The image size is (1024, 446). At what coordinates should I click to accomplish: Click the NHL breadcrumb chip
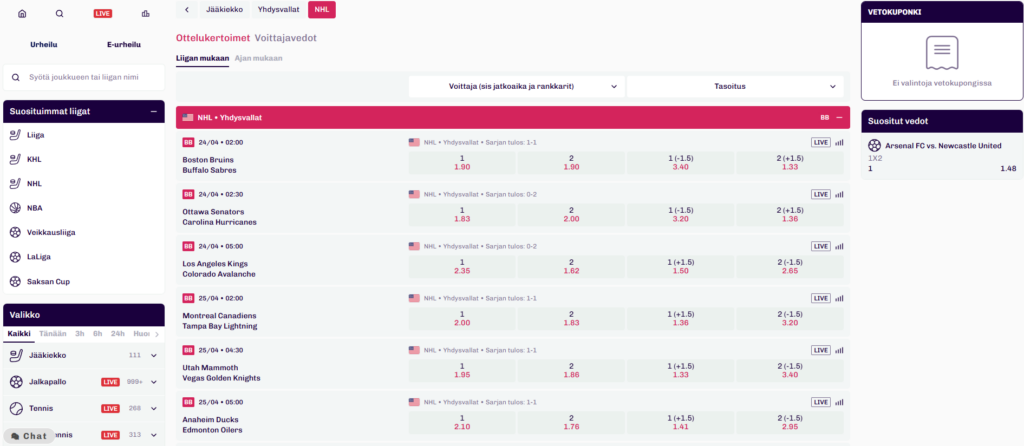coord(322,10)
